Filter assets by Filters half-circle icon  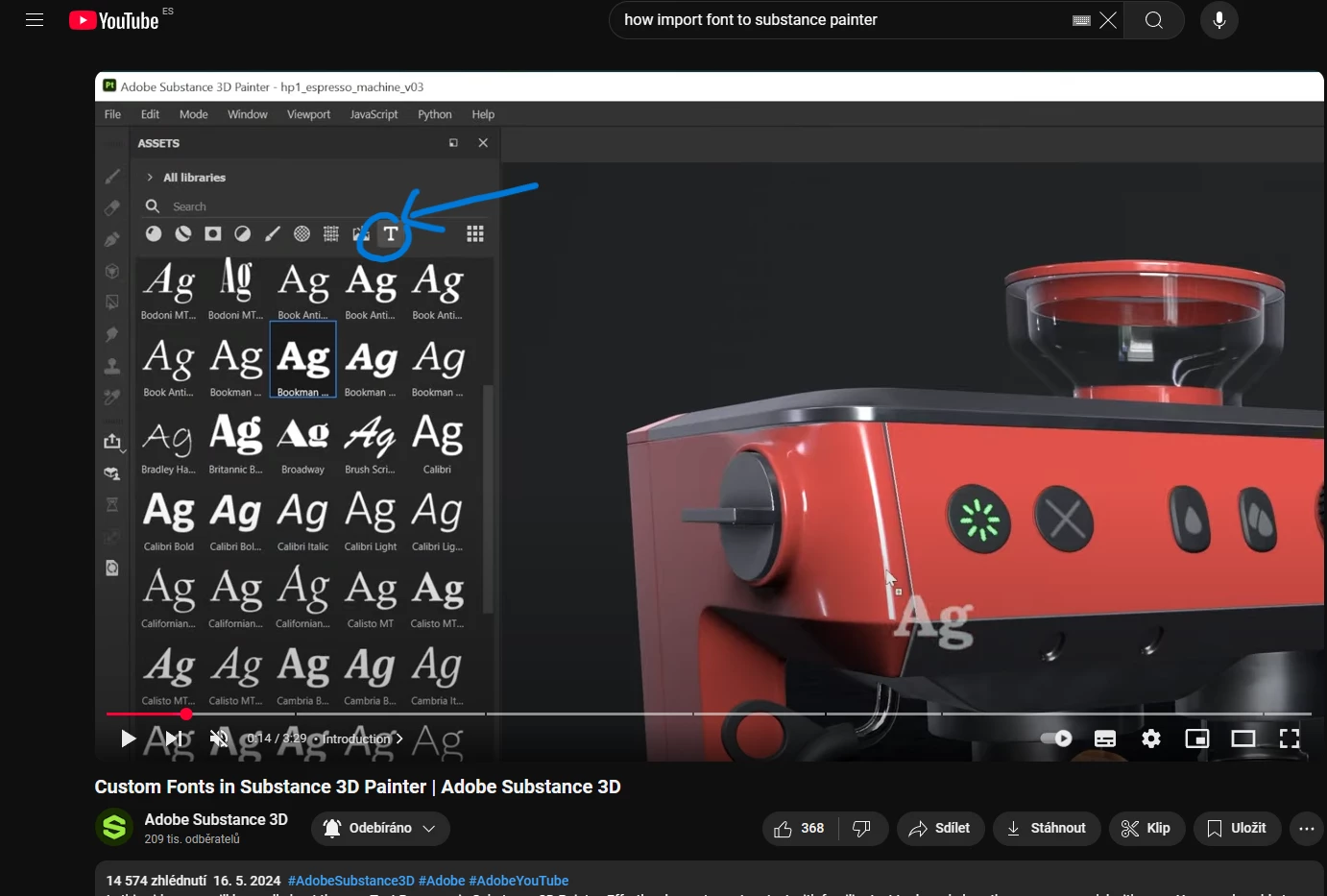click(243, 233)
